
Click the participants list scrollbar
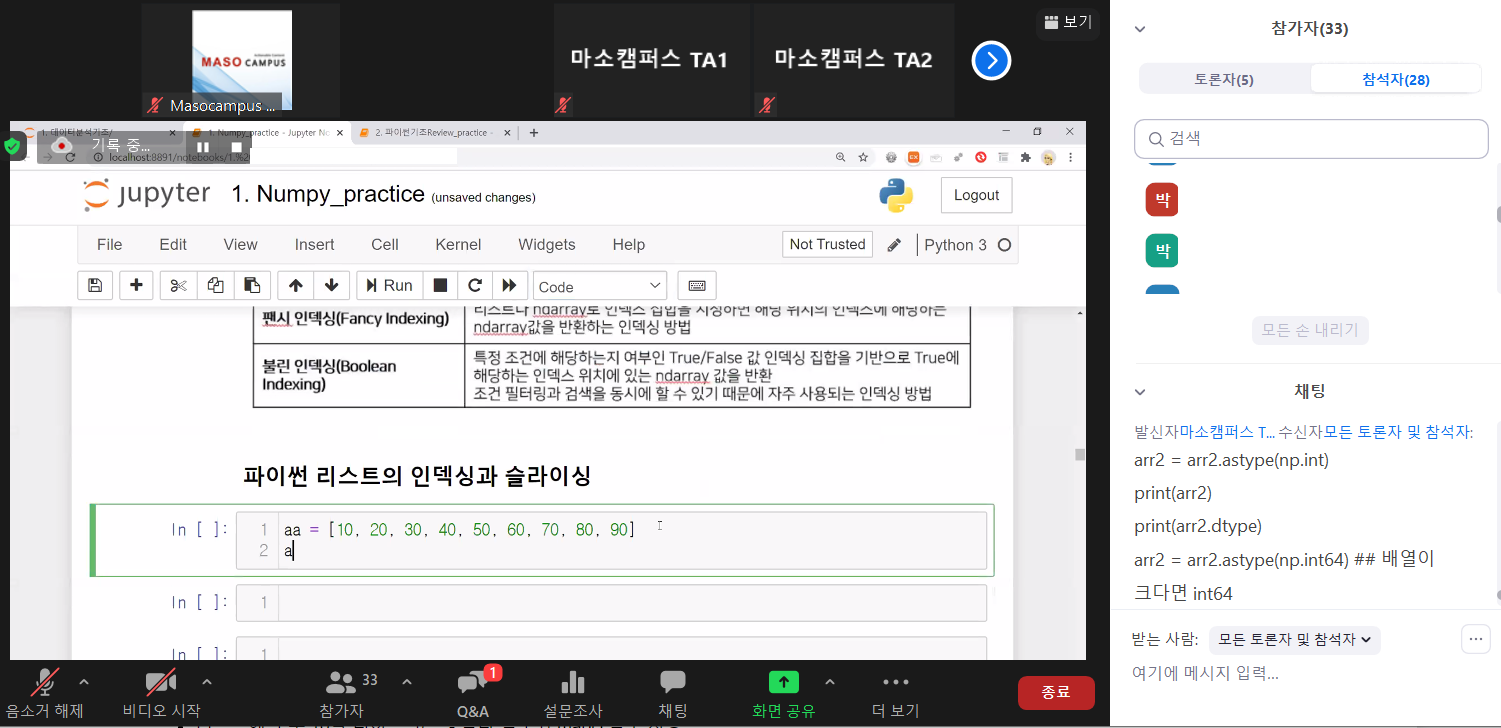click(1497, 215)
